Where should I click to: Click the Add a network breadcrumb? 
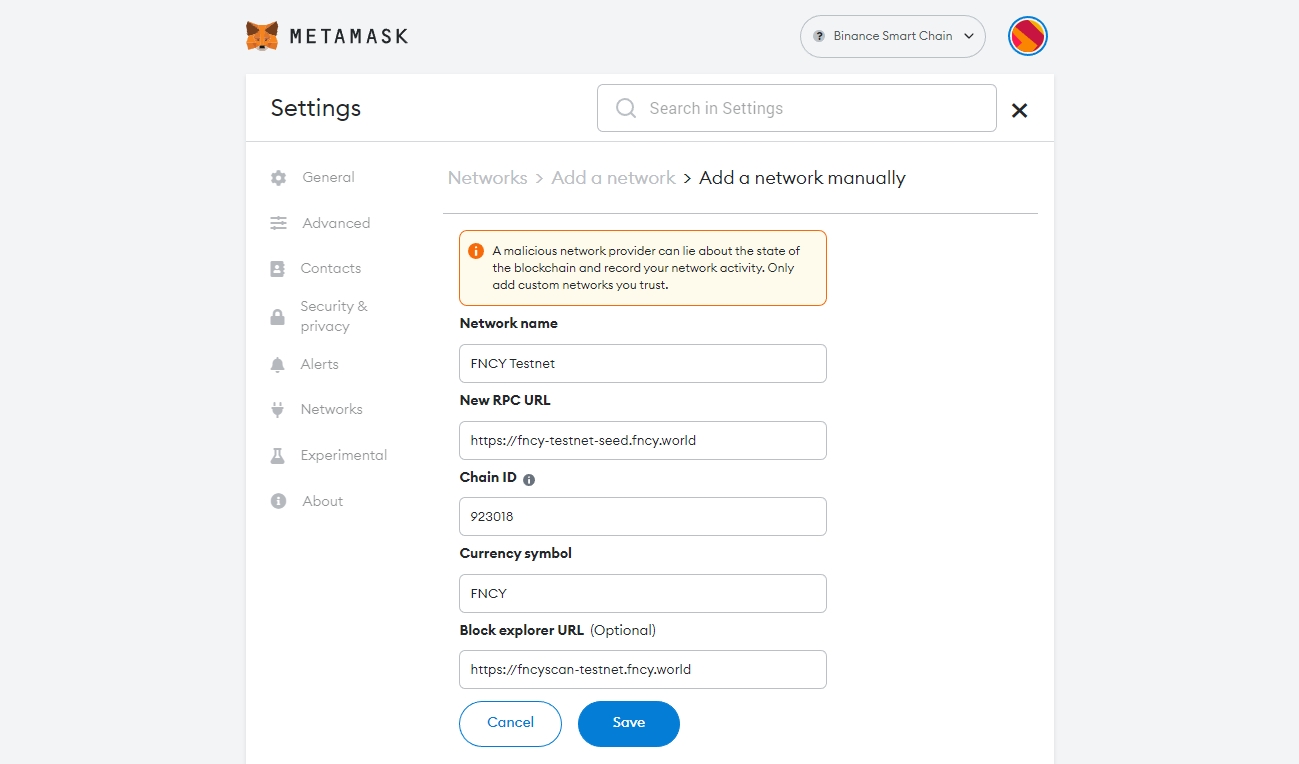pos(613,178)
